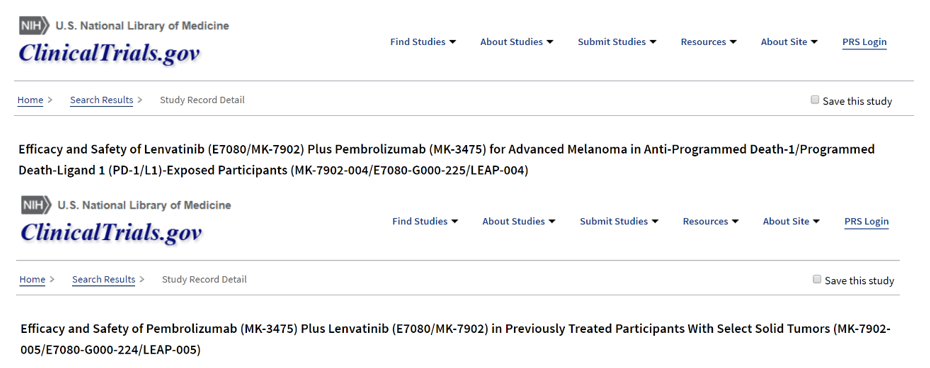
Task: Open lower About Studies menu
Action: pyautogui.click(x=519, y=221)
